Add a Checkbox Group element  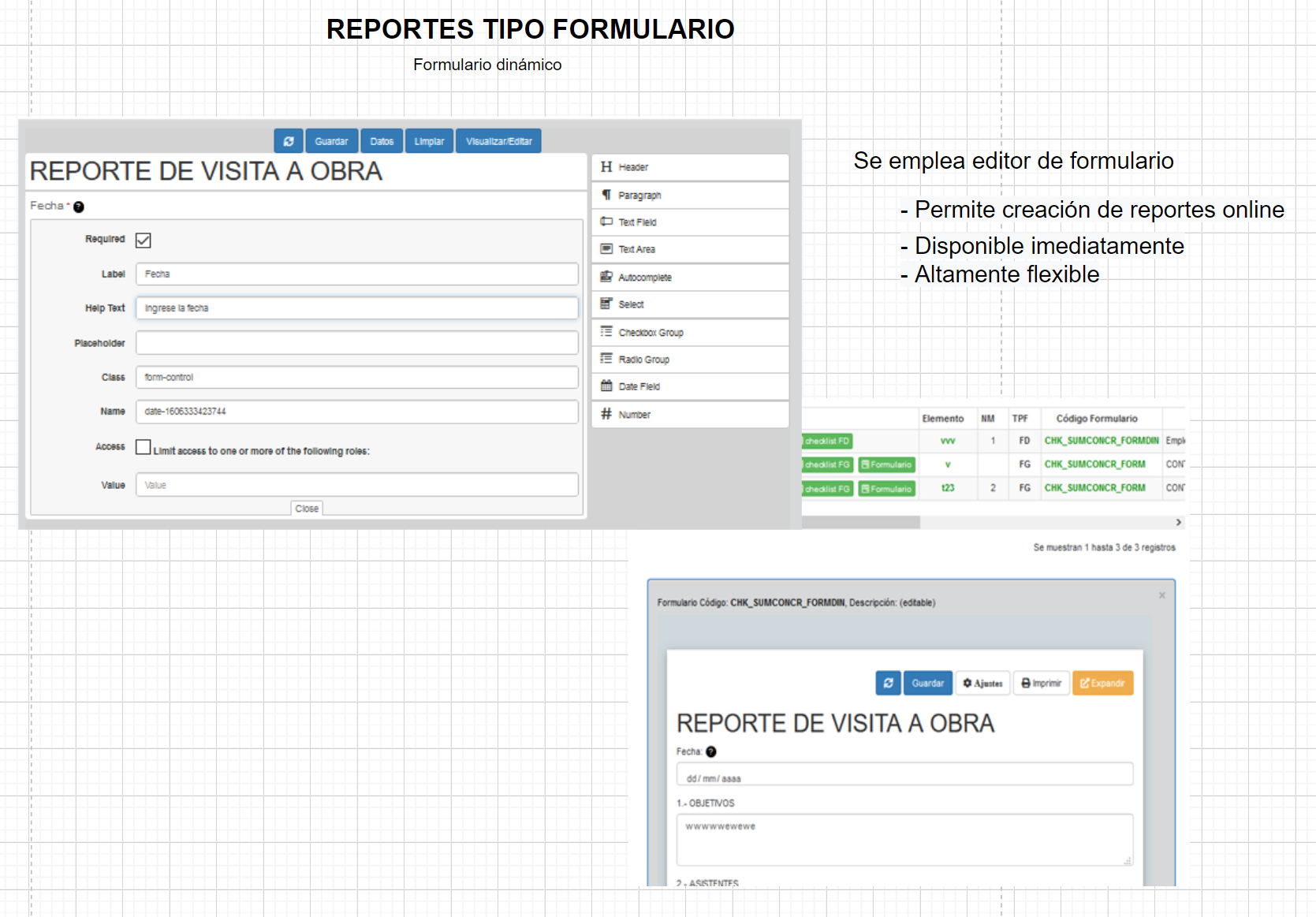[690, 333]
